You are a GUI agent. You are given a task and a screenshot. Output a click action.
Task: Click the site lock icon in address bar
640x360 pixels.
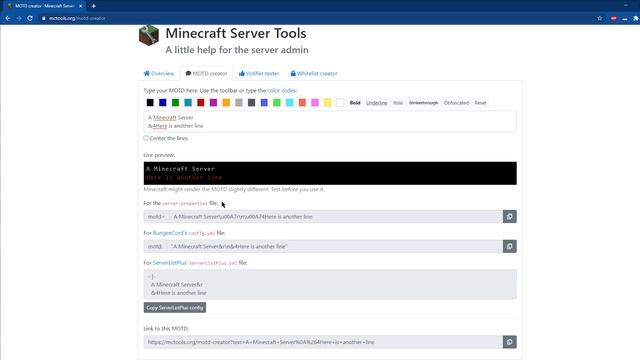point(44,18)
